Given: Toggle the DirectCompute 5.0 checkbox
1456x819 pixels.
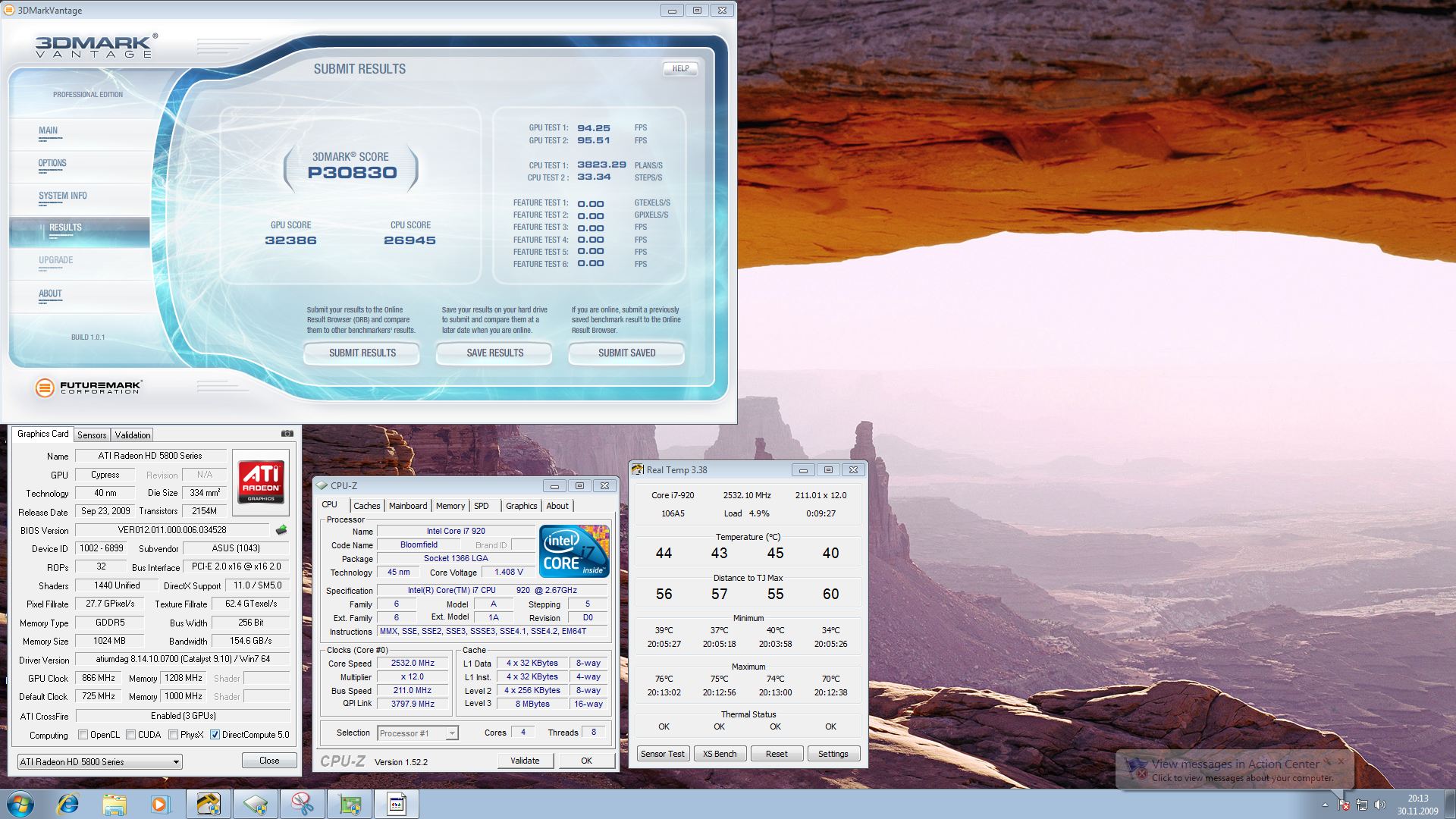Looking at the screenshot, I should pyautogui.click(x=215, y=735).
